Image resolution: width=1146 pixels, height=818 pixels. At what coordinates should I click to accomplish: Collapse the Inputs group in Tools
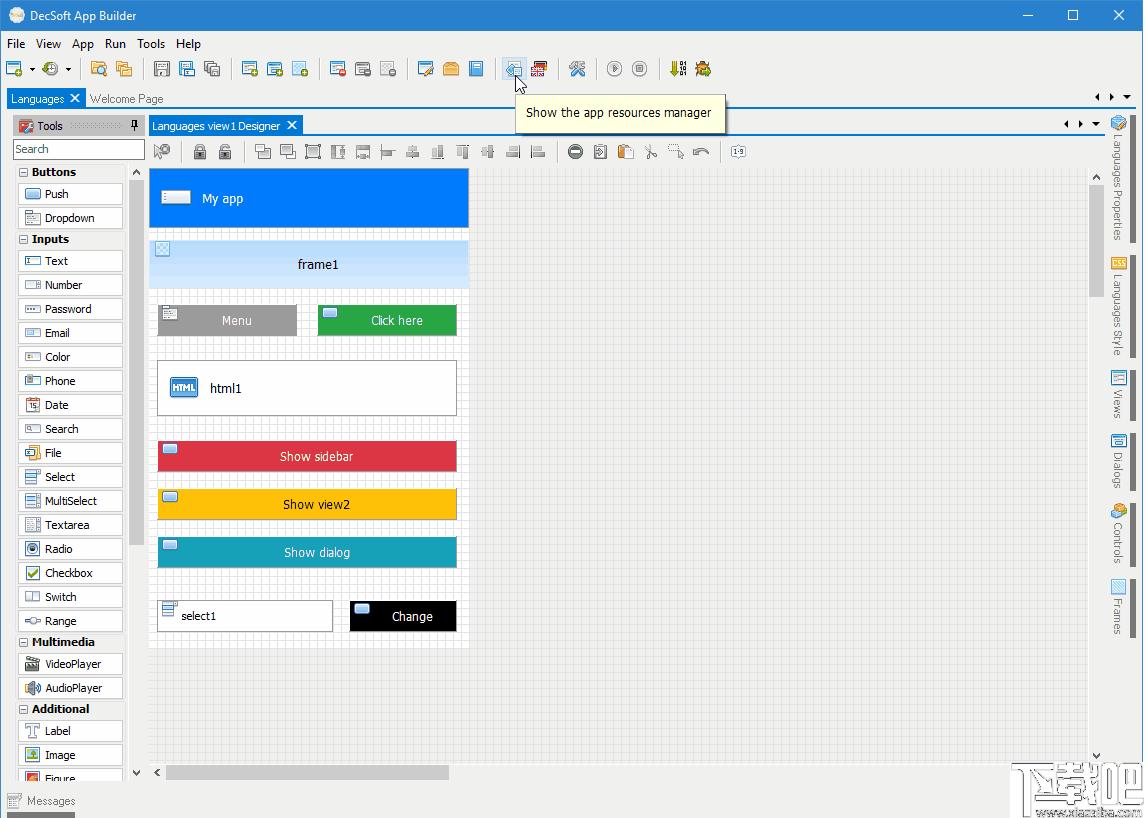(23, 240)
